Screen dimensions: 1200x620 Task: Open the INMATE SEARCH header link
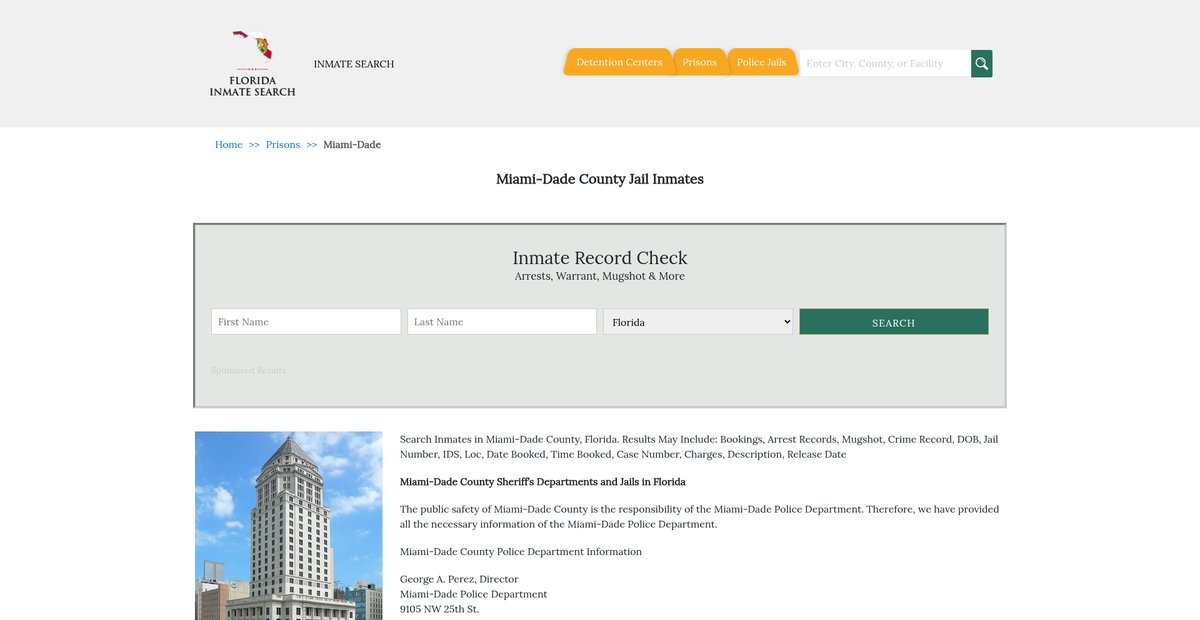pos(354,64)
